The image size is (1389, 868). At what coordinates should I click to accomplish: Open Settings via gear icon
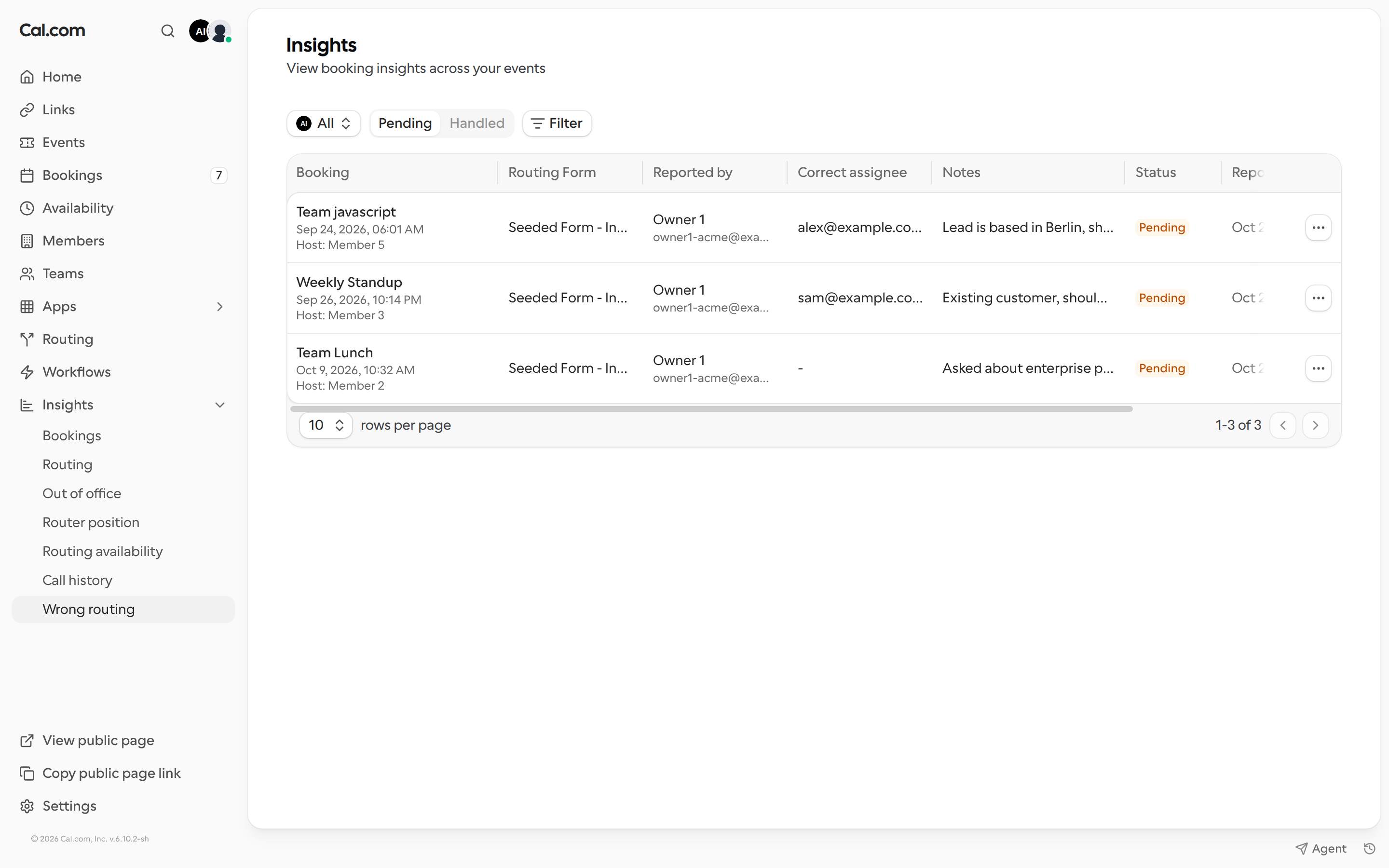point(27,806)
